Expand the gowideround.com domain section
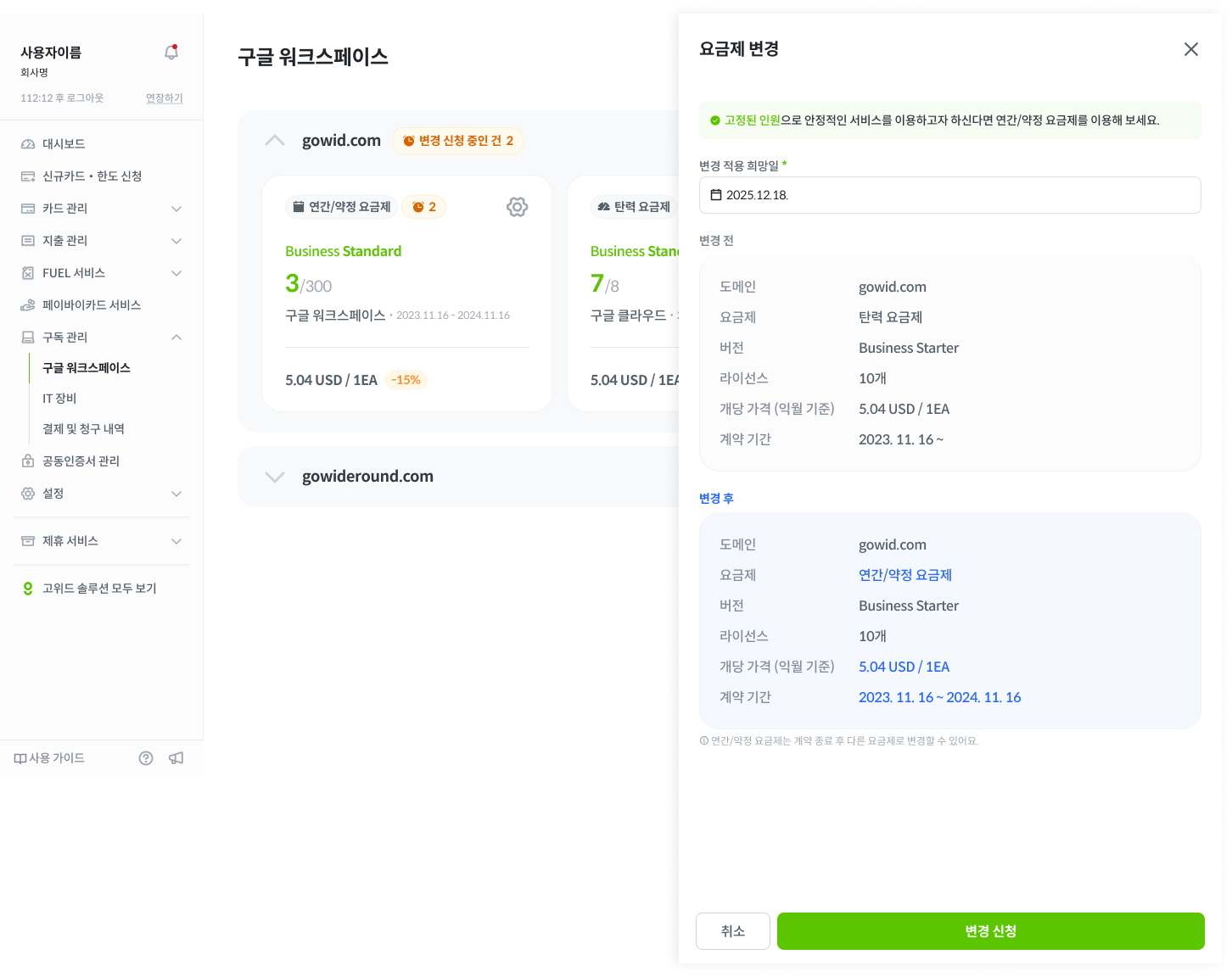This screenshot has width=1232, height=977. coord(275,477)
